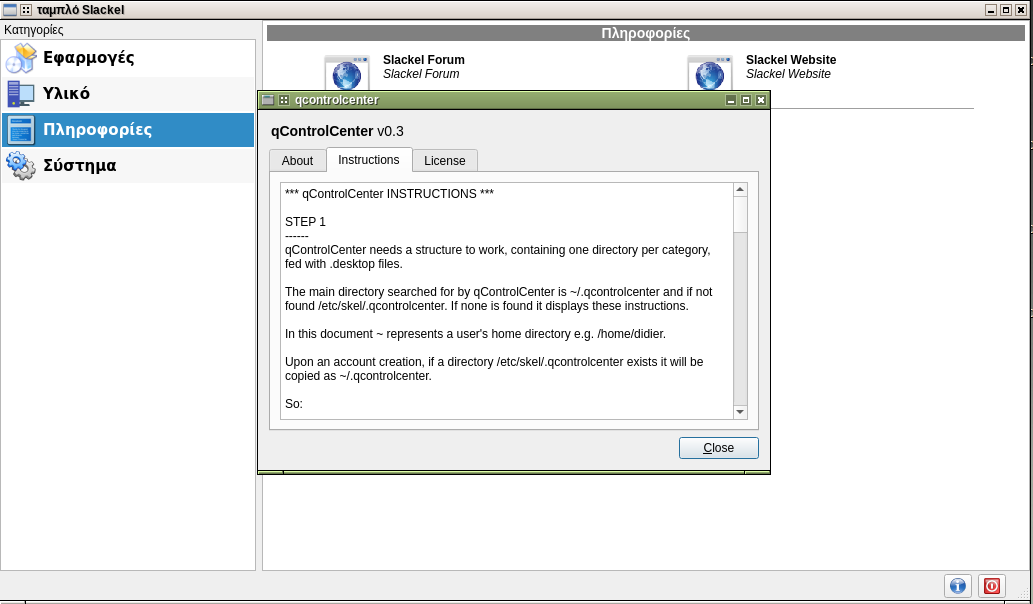Click the instructions scrollbar down arrow
The width and height of the screenshot is (1033, 604).
click(740, 412)
